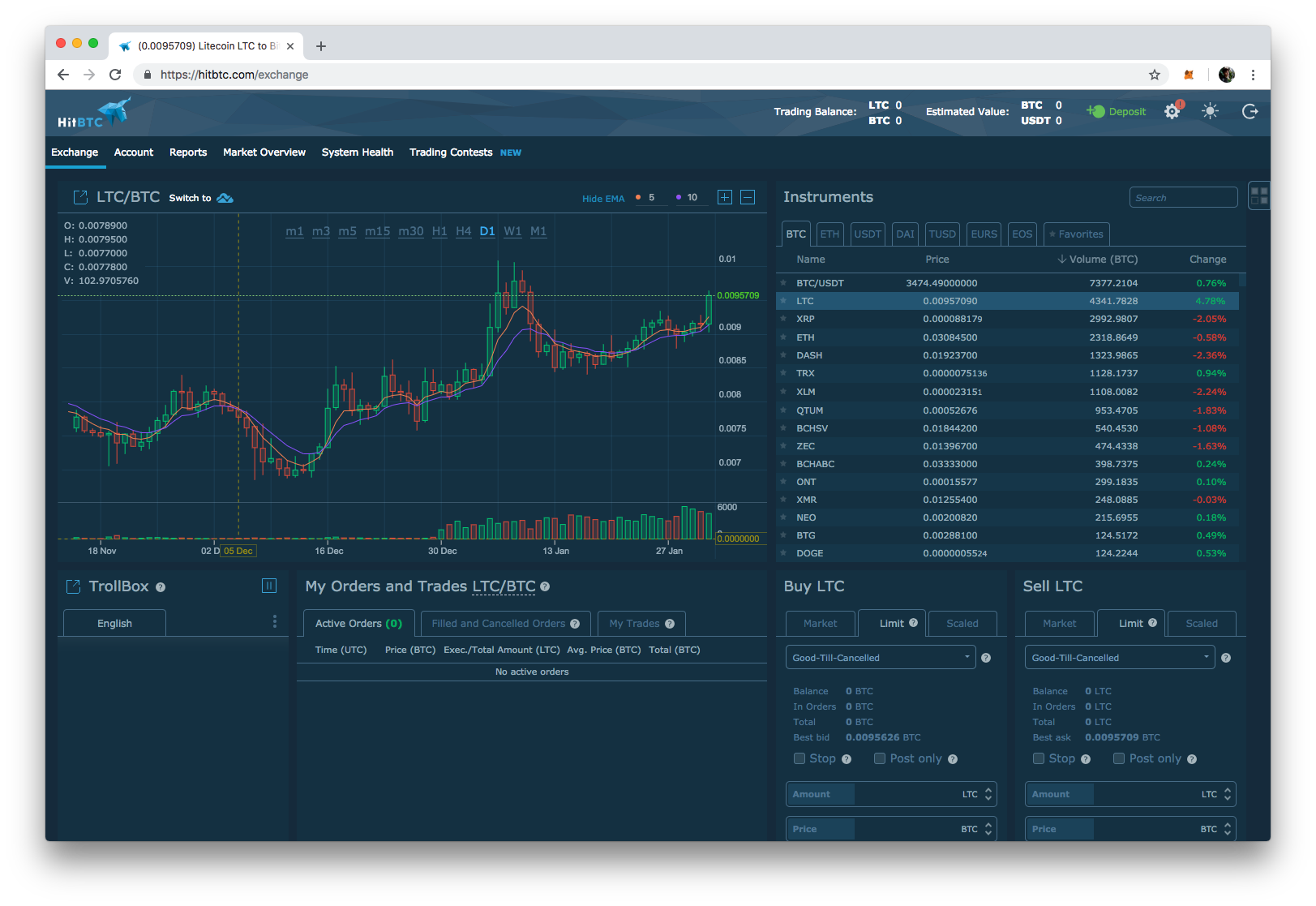Favorite the XRP row star

coord(783,319)
